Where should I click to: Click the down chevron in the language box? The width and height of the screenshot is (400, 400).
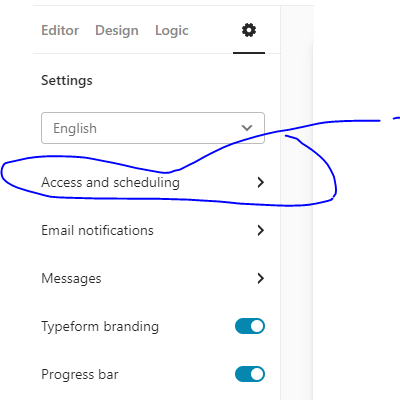click(247, 128)
